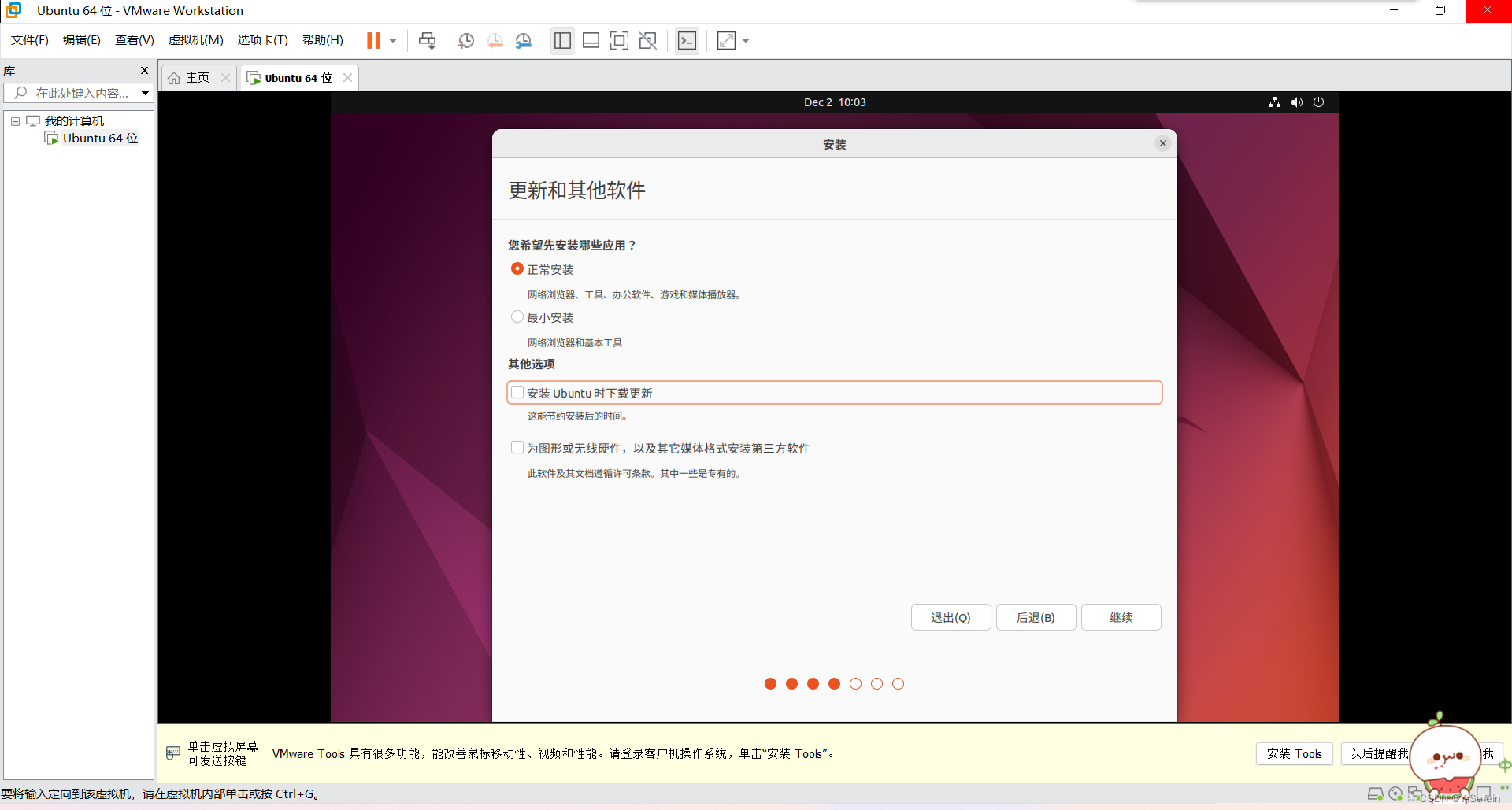This screenshot has width=1512, height=810.
Task: Click the Ubuntu volume icon
Action: [x=1296, y=102]
